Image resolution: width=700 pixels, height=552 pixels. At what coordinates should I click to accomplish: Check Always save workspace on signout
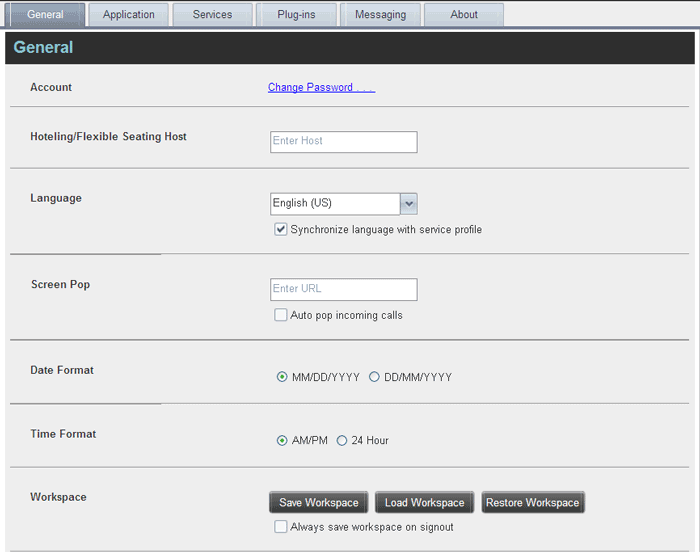[280, 527]
